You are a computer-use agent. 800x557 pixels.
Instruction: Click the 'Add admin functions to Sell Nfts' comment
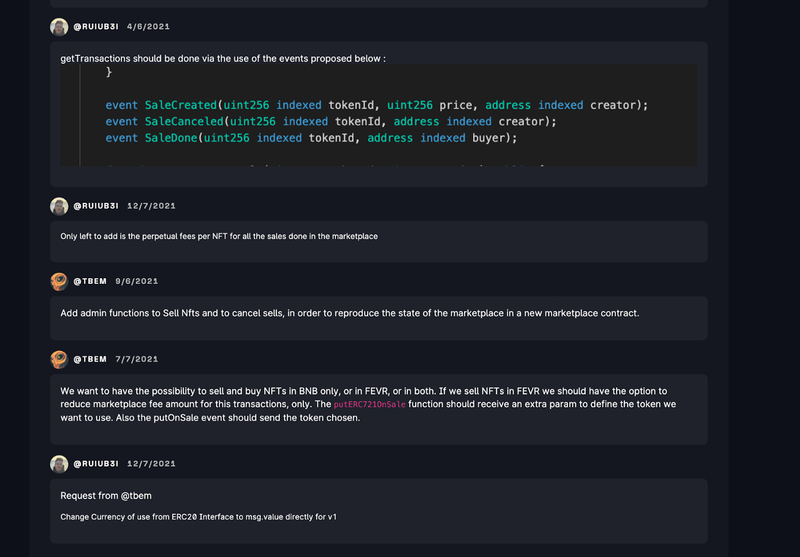pyautogui.click(x=349, y=313)
